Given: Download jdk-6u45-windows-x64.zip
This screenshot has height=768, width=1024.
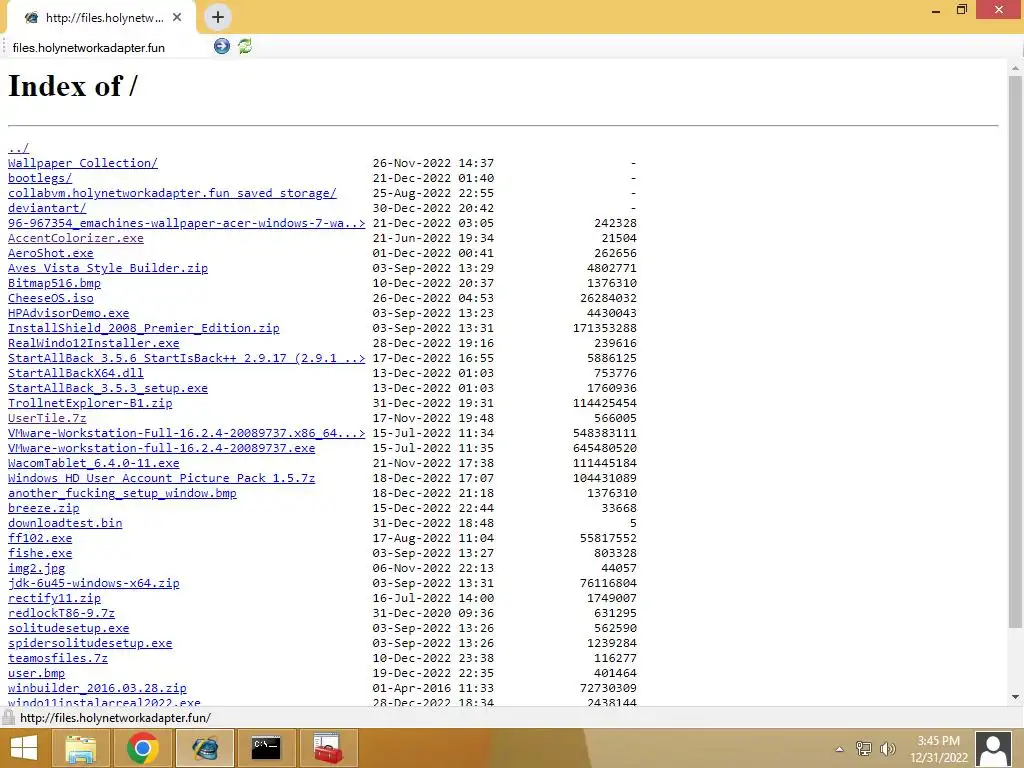Looking at the screenshot, I should coord(93,584).
